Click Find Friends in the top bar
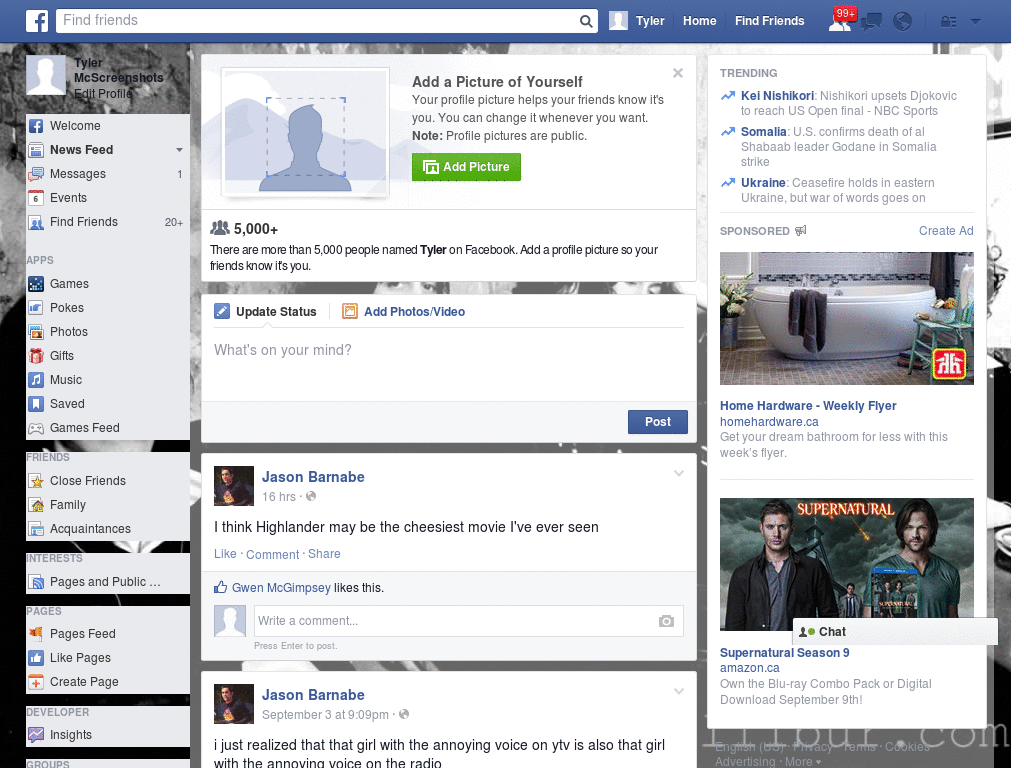Image resolution: width=1024 pixels, height=768 pixels. (x=769, y=21)
